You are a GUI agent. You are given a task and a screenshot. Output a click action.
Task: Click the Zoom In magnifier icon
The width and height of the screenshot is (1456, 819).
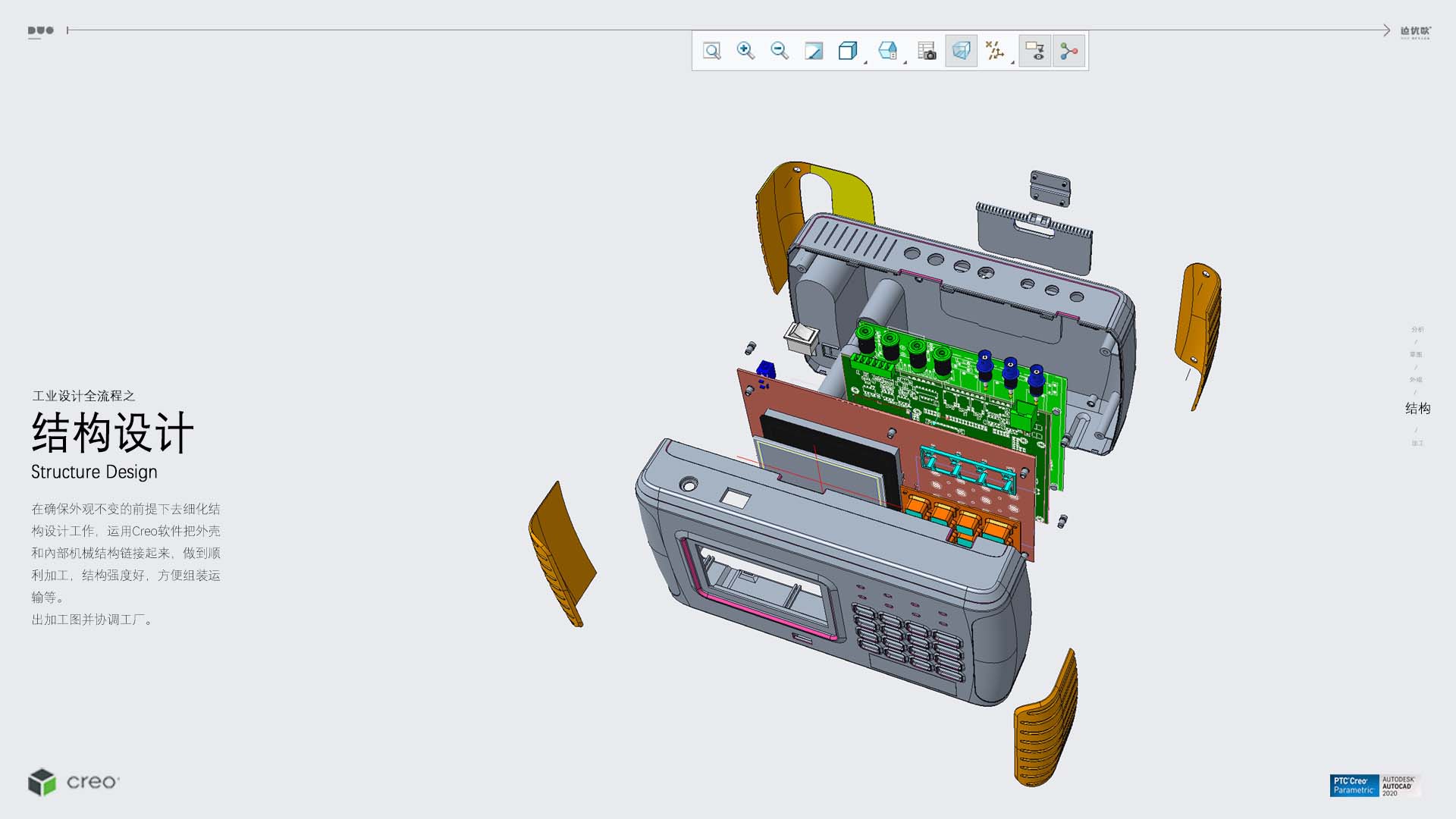745,51
